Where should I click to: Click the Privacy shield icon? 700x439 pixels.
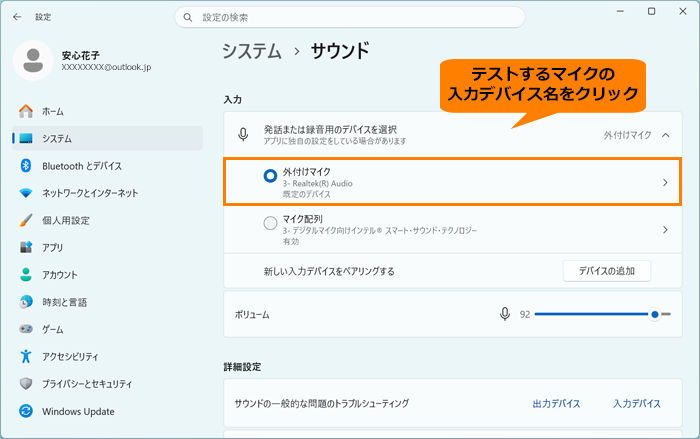coord(26,384)
